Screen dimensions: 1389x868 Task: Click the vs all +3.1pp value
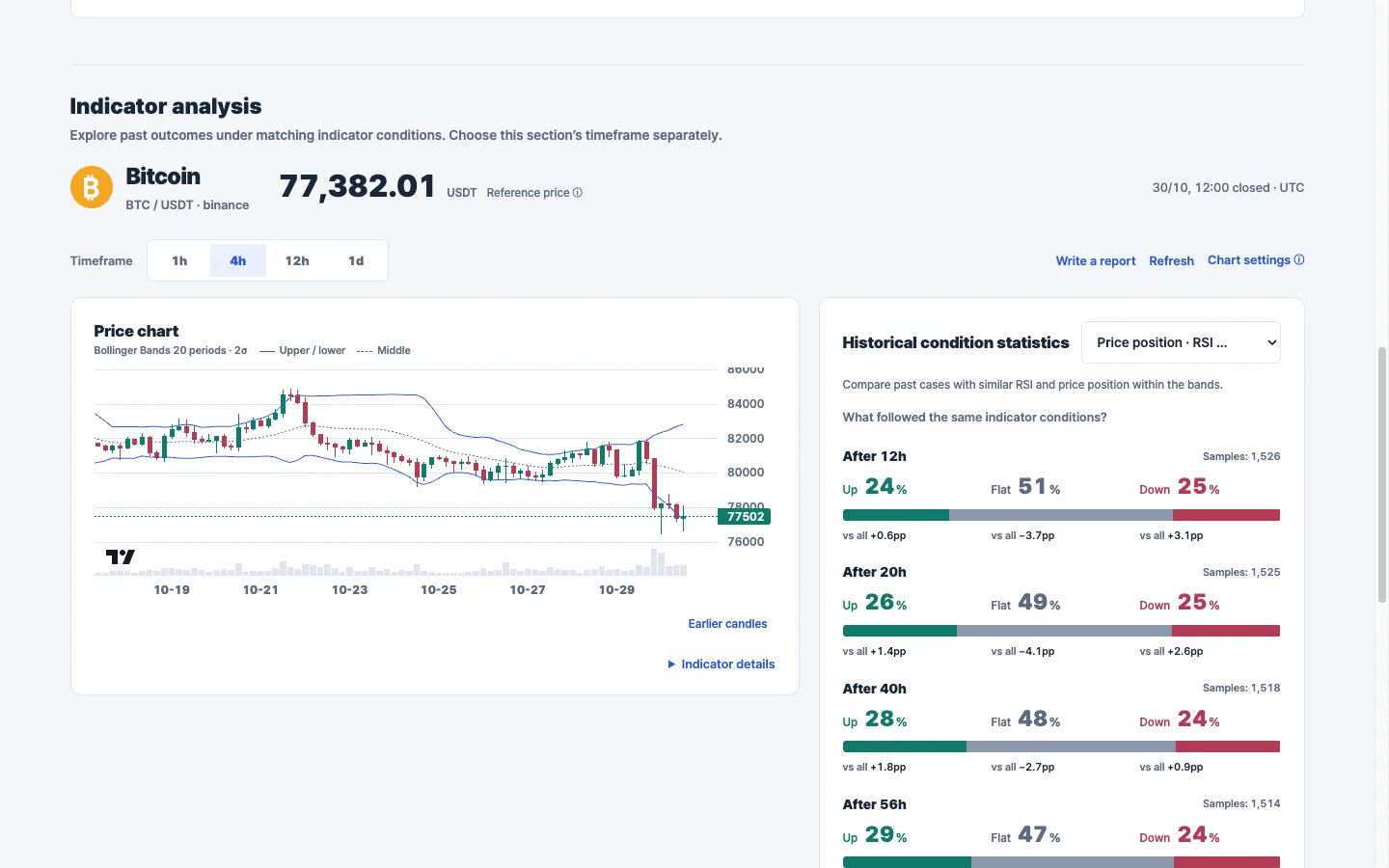(x=1171, y=535)
